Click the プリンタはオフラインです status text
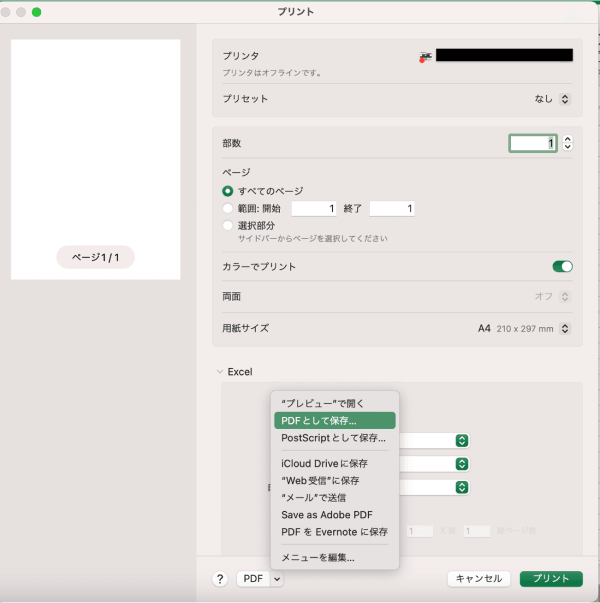Viewport: 600px width, 603px height. pyautogui.click(x=272, y=73)
